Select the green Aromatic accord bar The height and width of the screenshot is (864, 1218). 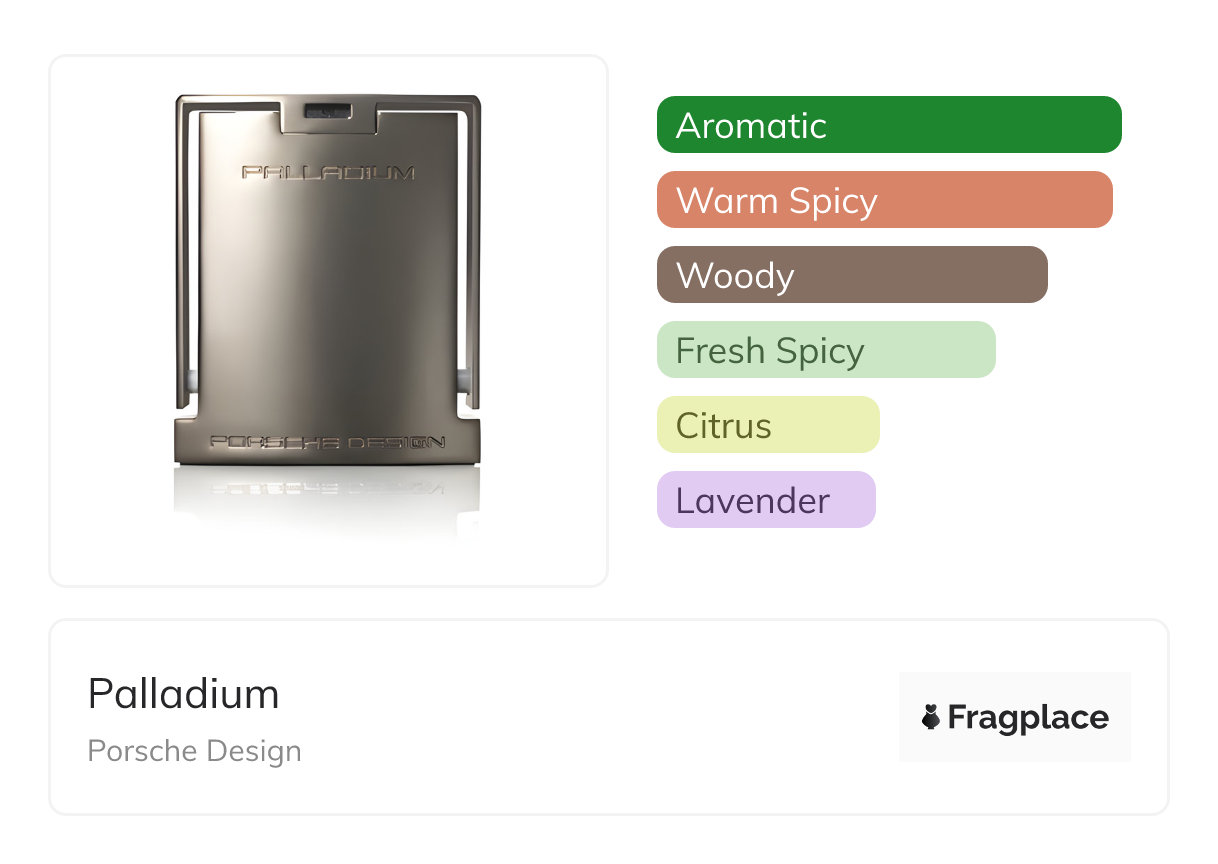click(x=888, y=125)
